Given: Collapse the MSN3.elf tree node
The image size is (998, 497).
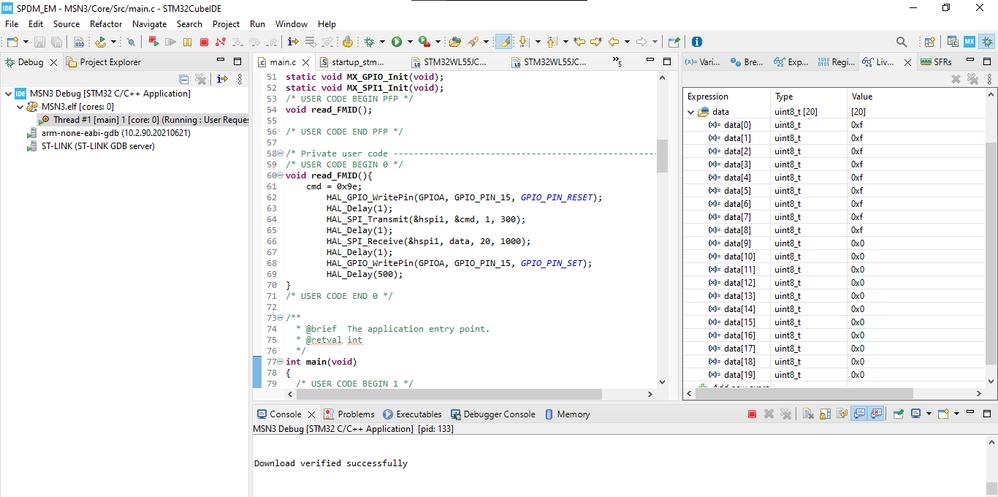Looking at the screenshot, I should 19,107.
